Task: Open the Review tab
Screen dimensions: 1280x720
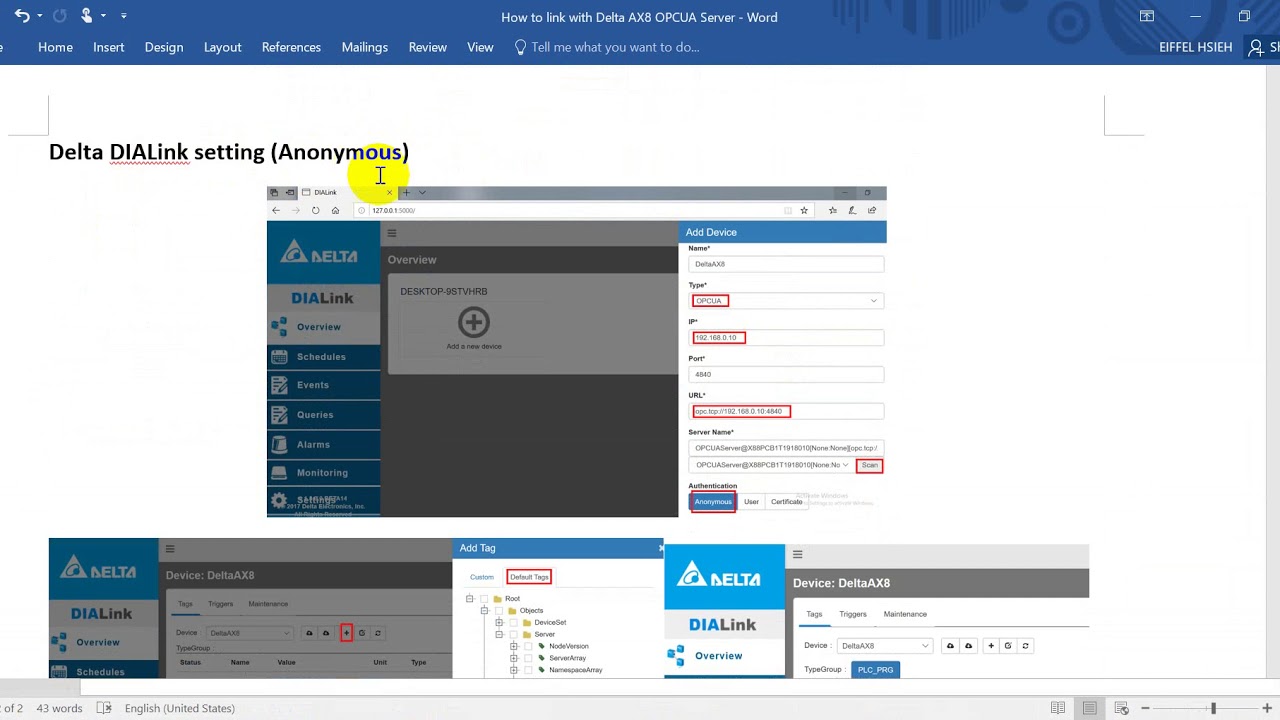Action: tap(428, 47)
